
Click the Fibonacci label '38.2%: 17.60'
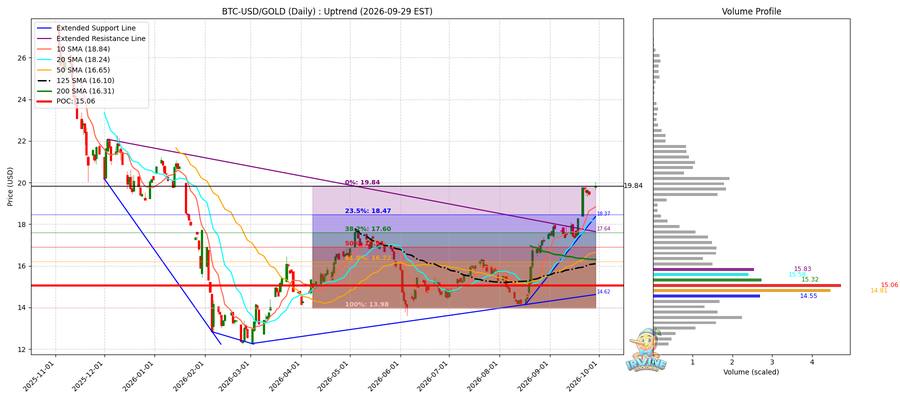(x=368, y=229)
